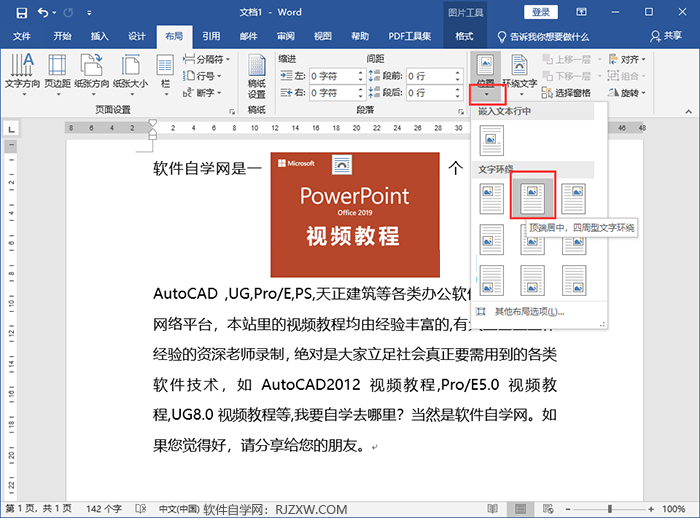Screen dimensions: 700x518
Task: Switch to the 插入 tab
Action: coord(100,36)
